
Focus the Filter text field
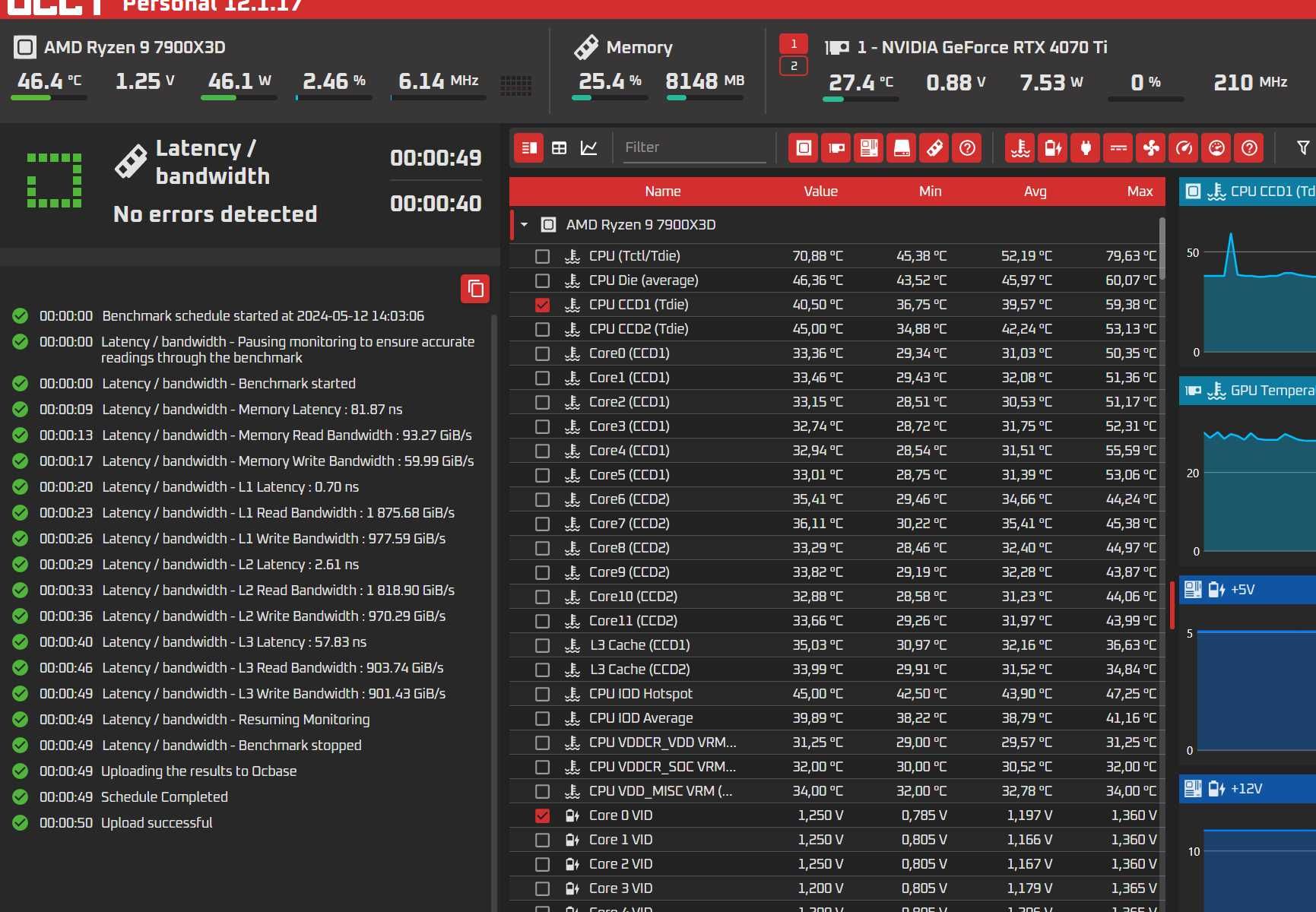click(x=694, y=147)
